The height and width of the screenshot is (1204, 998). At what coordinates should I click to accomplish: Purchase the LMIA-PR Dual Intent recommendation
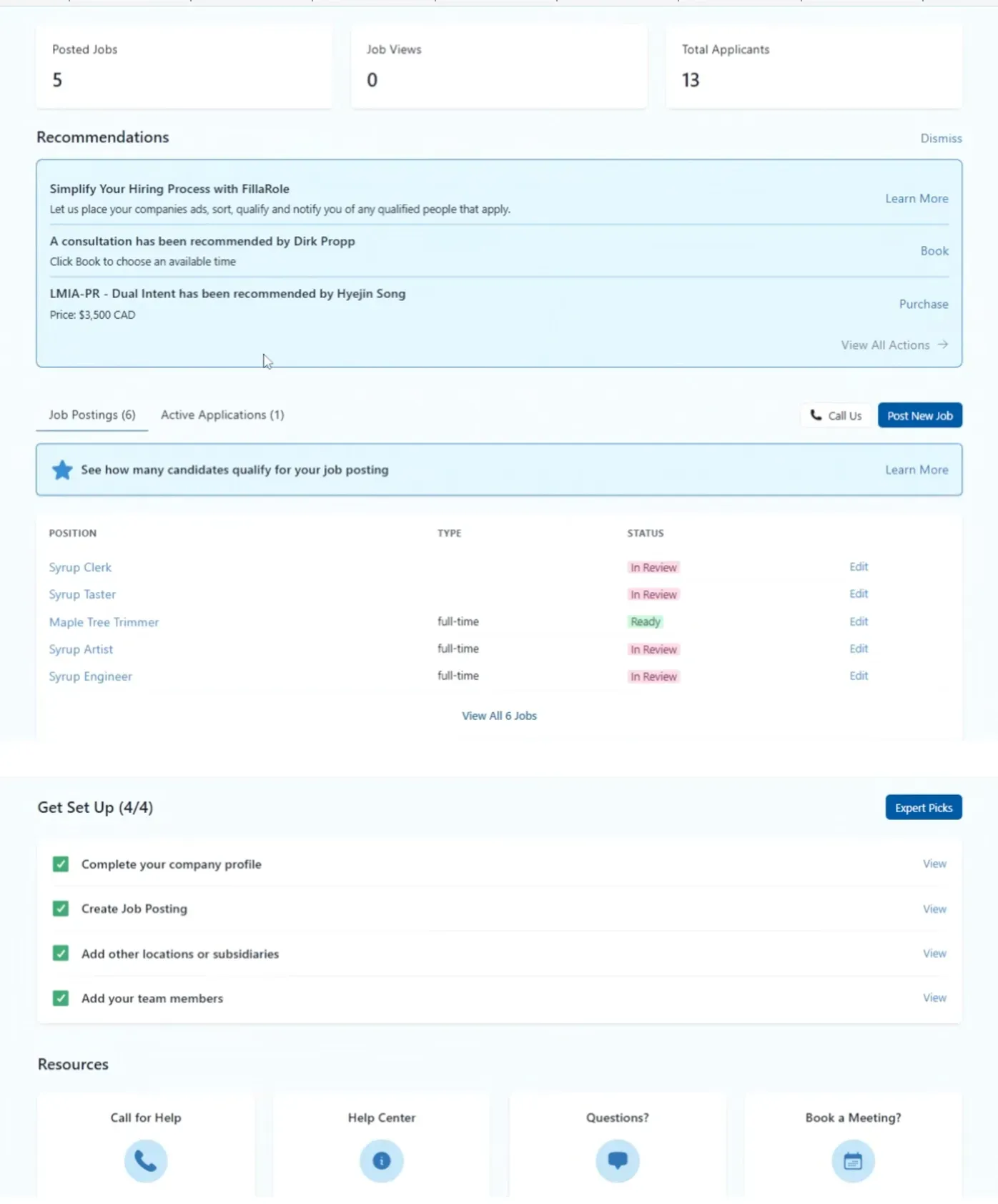[x=923, y=304]
